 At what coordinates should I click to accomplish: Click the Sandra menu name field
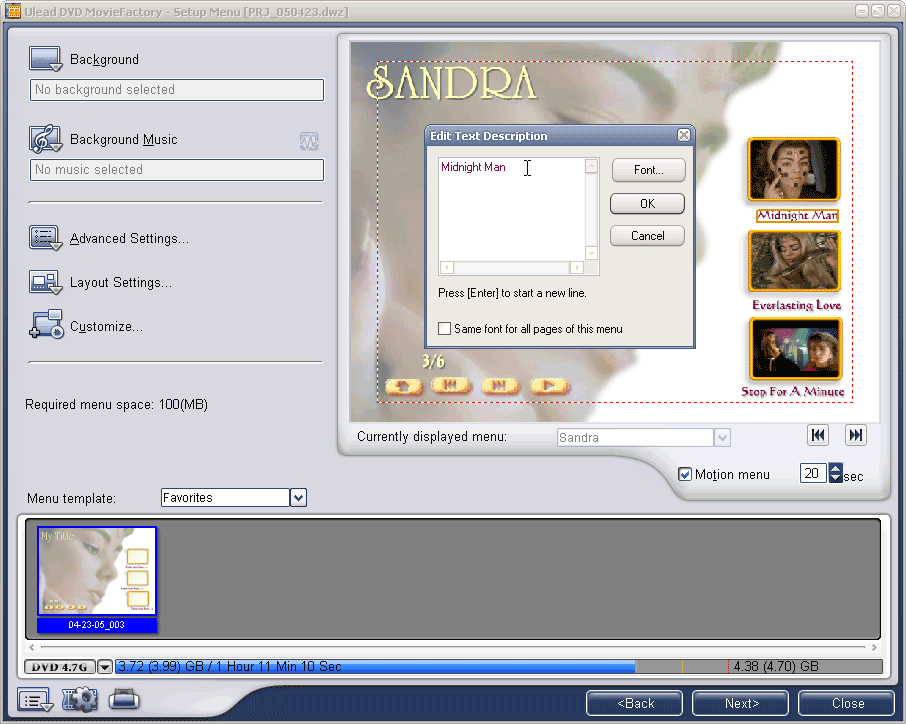click(x=635, y=437)
